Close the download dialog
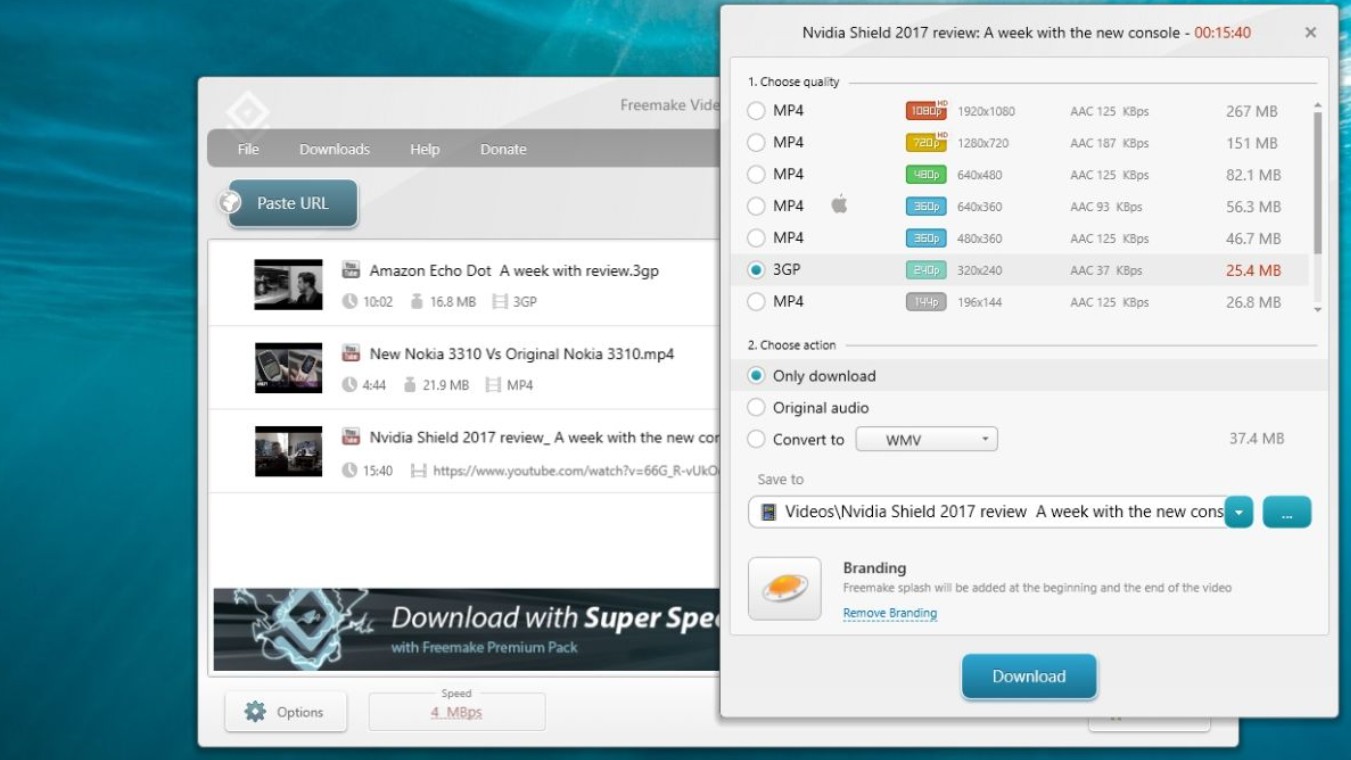Image resolution: width=1351 pixels, height=760 pixels. point(1310,32)
